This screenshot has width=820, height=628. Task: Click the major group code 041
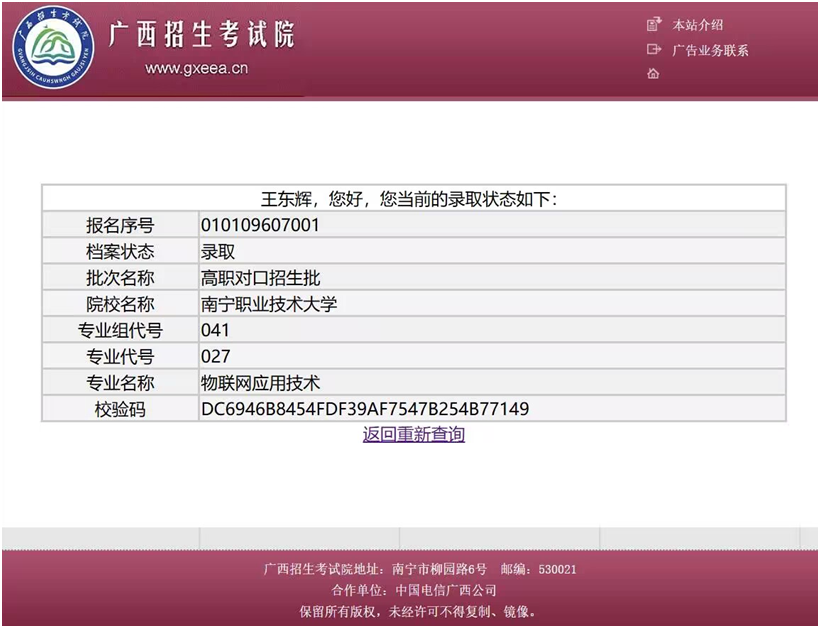[x=215, y=330]
